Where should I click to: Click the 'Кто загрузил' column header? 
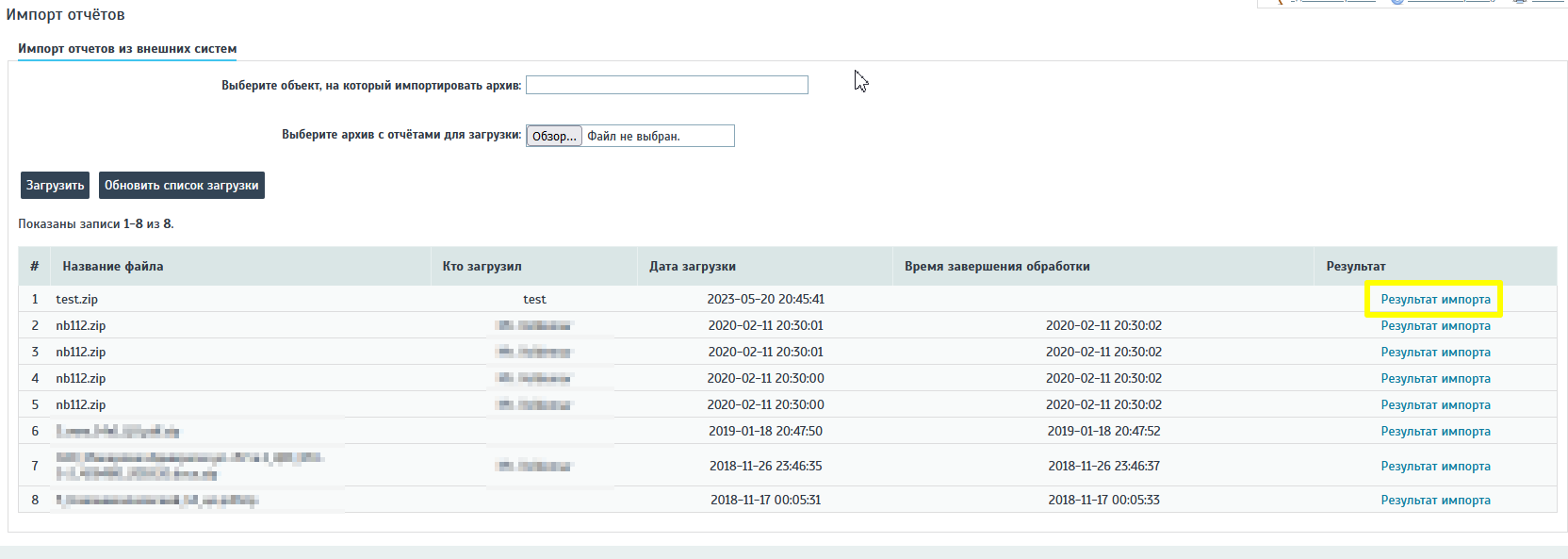point(482,267)
